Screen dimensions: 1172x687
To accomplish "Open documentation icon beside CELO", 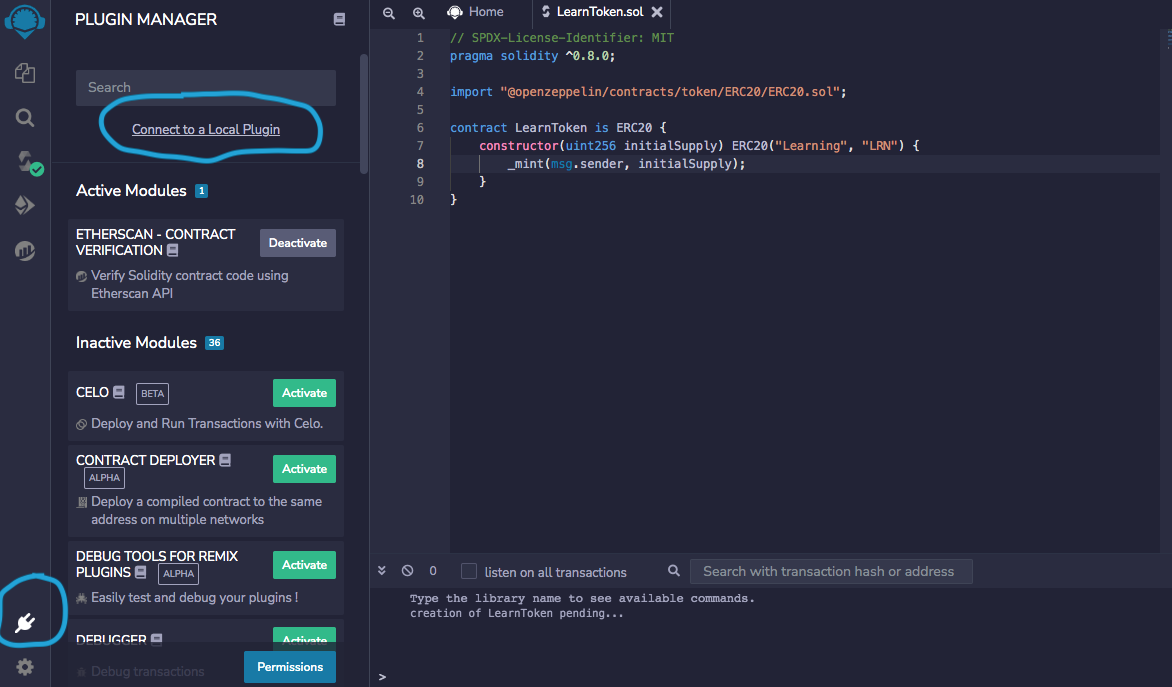I will pos(119,392).
